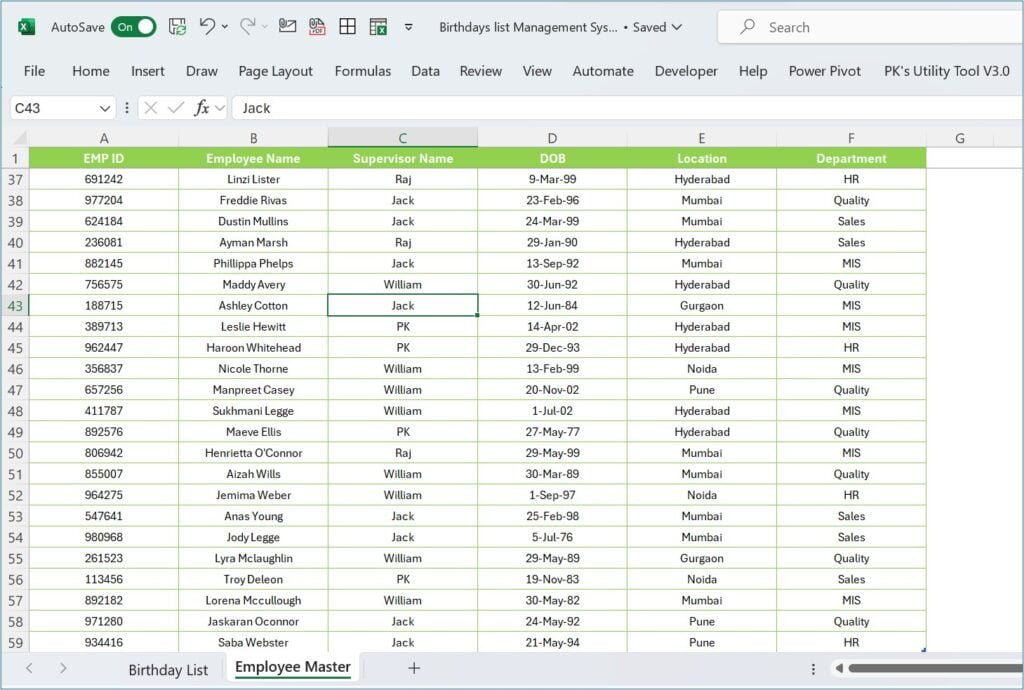This screenshot has height=690, width=1024.
Task: Click the send as PDF icon
Action: coord(318,27)
